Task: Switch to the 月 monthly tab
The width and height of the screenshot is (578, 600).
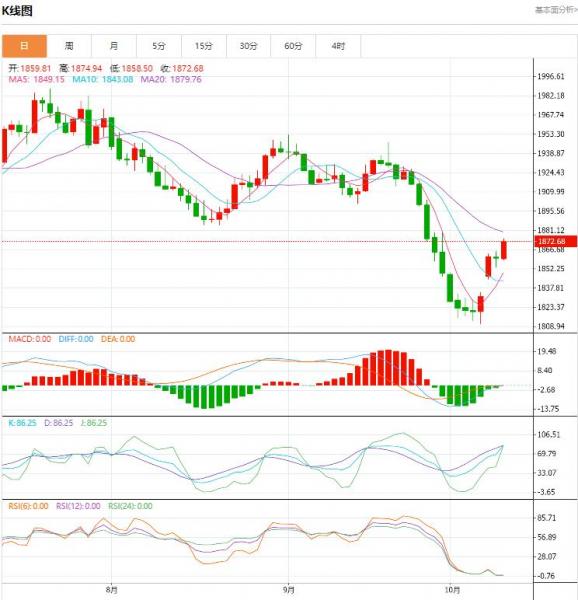Action: 114,46
